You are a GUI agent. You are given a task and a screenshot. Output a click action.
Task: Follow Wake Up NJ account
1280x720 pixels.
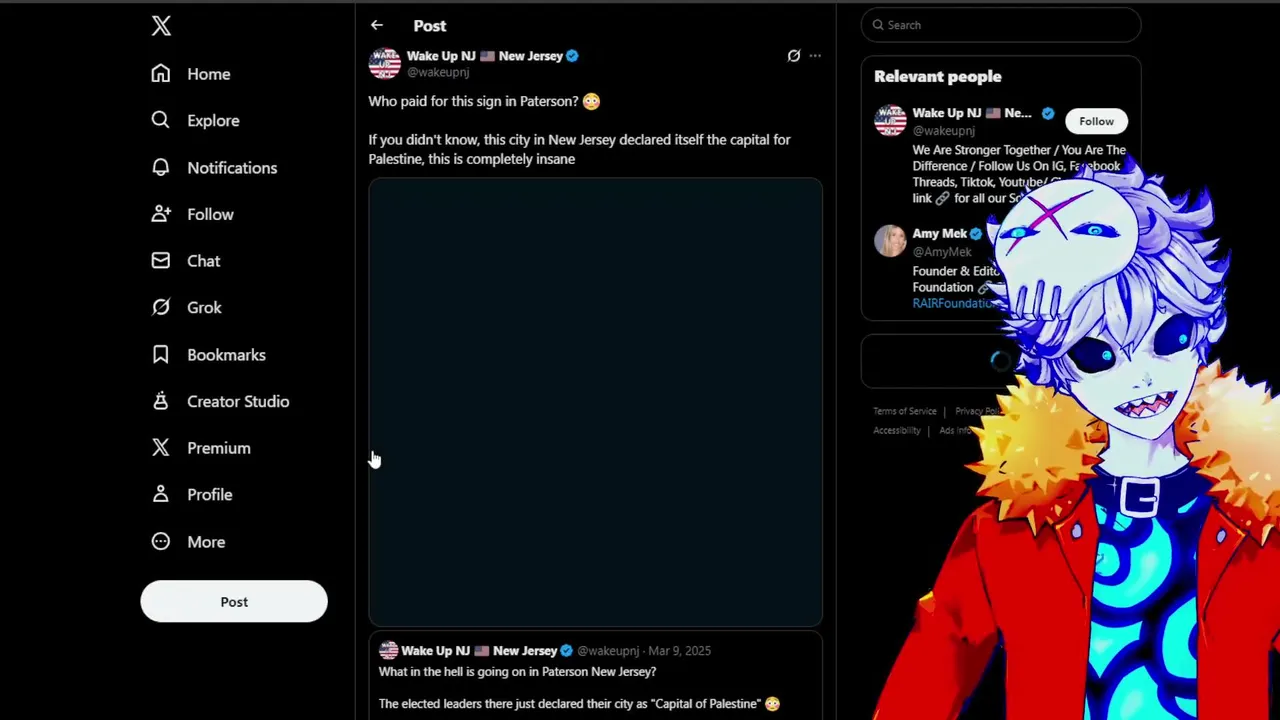click(x=1096, y=121)
